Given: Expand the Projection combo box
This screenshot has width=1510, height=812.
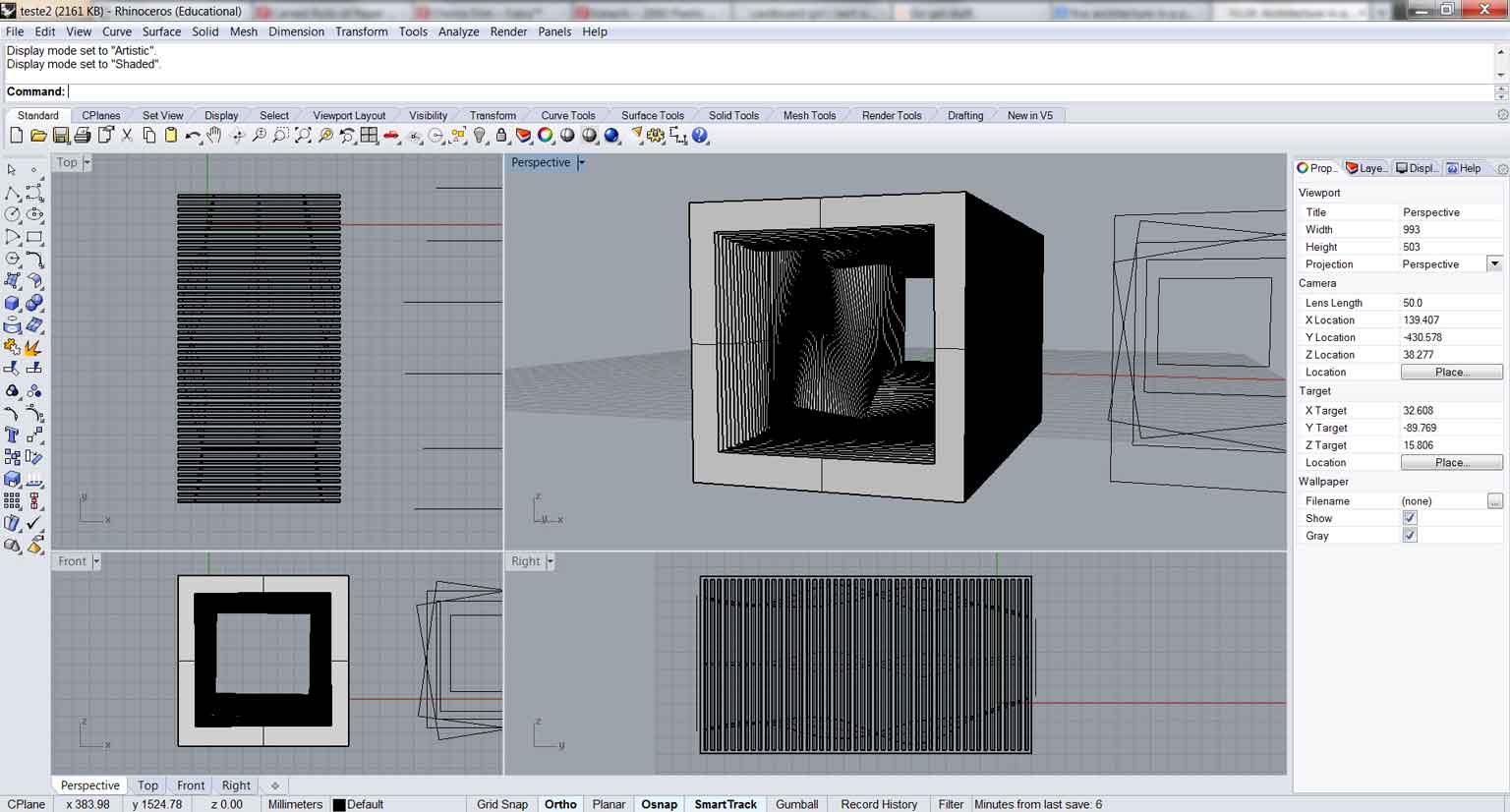Looking at the screenshot, I should (1494, 264).
